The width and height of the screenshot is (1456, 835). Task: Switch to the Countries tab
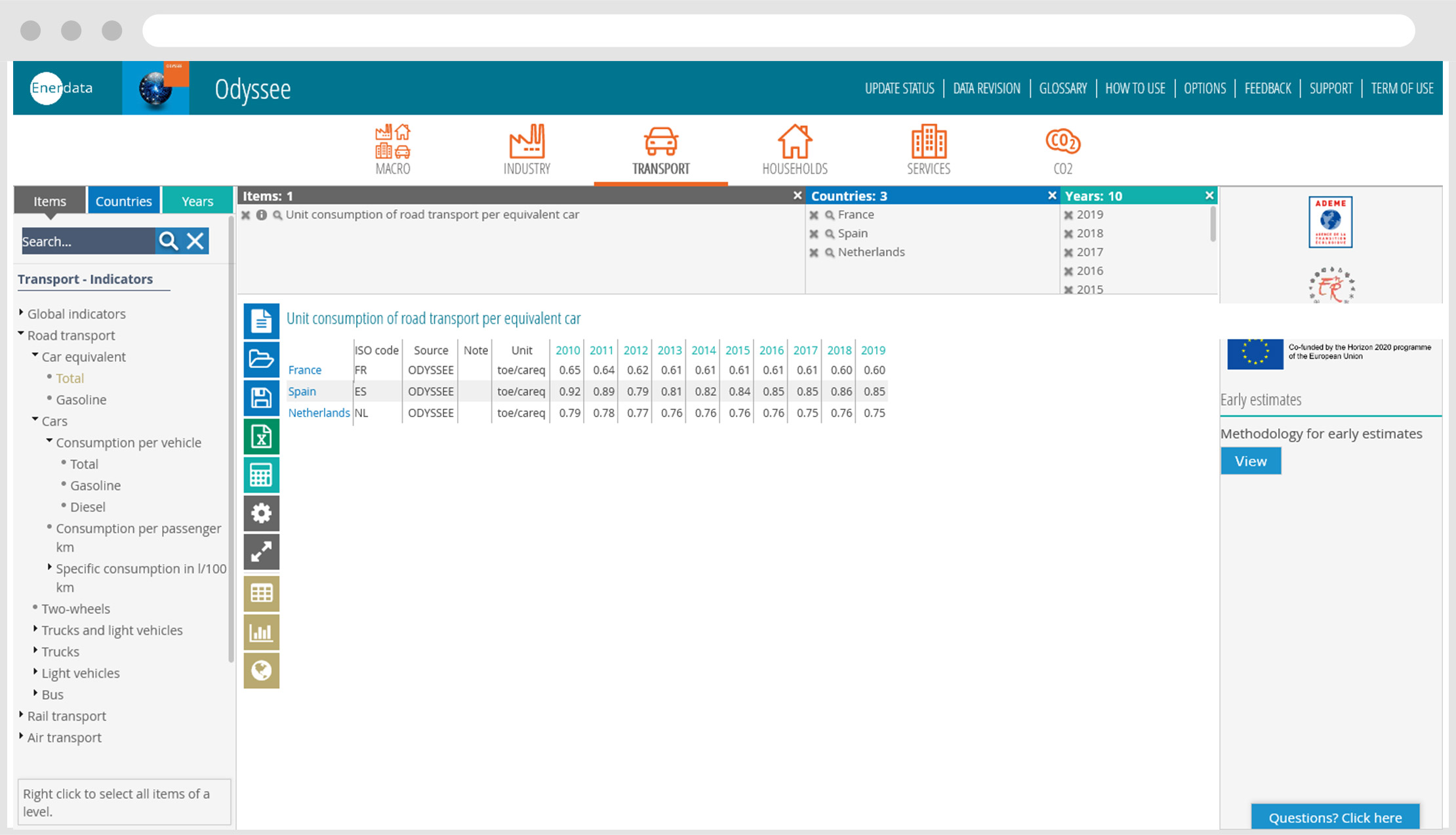pos(123,201)
